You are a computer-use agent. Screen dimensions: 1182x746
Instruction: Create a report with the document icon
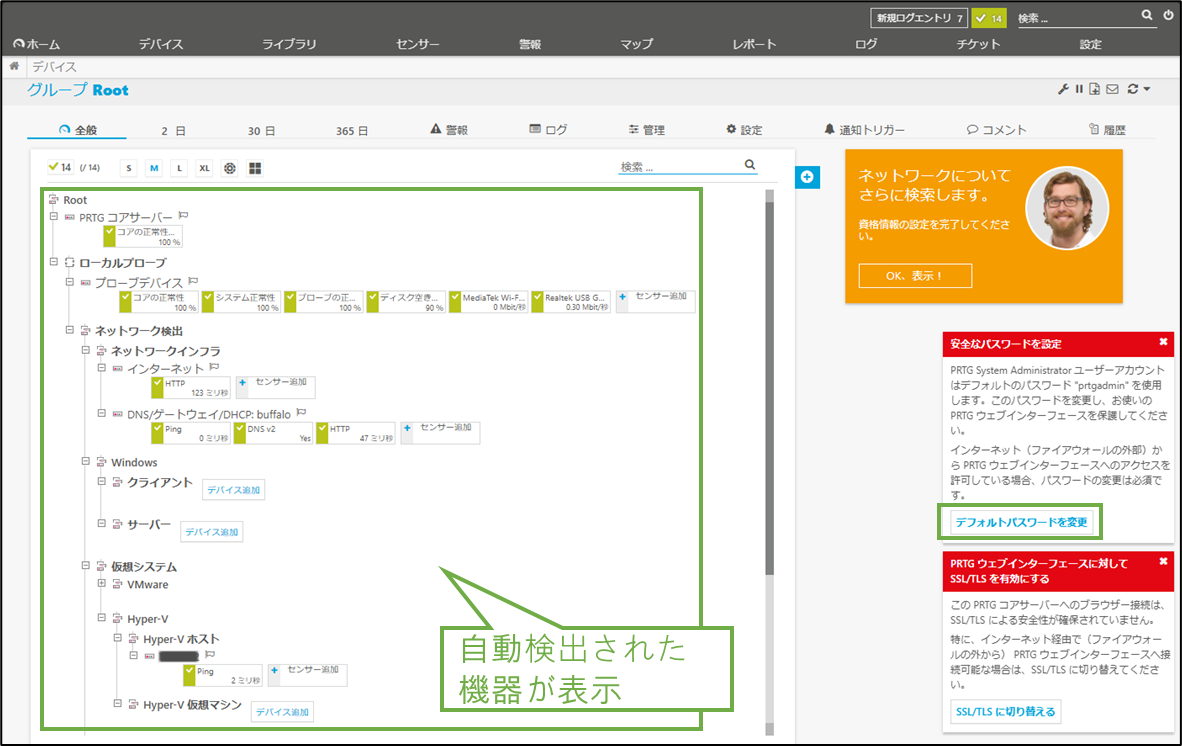click(x=1095, y=88)
